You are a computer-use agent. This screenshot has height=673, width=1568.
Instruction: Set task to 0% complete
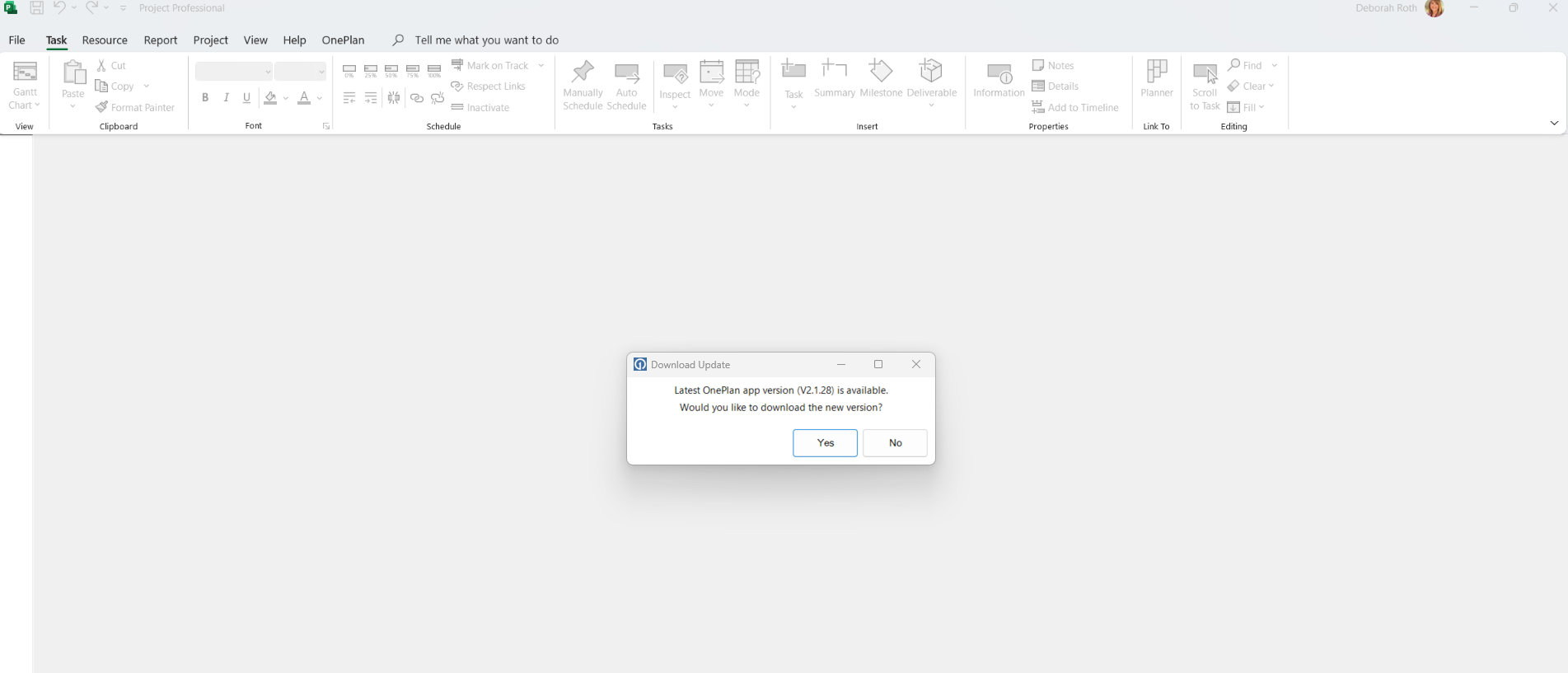pyautogui.click(x=349, y=72)
